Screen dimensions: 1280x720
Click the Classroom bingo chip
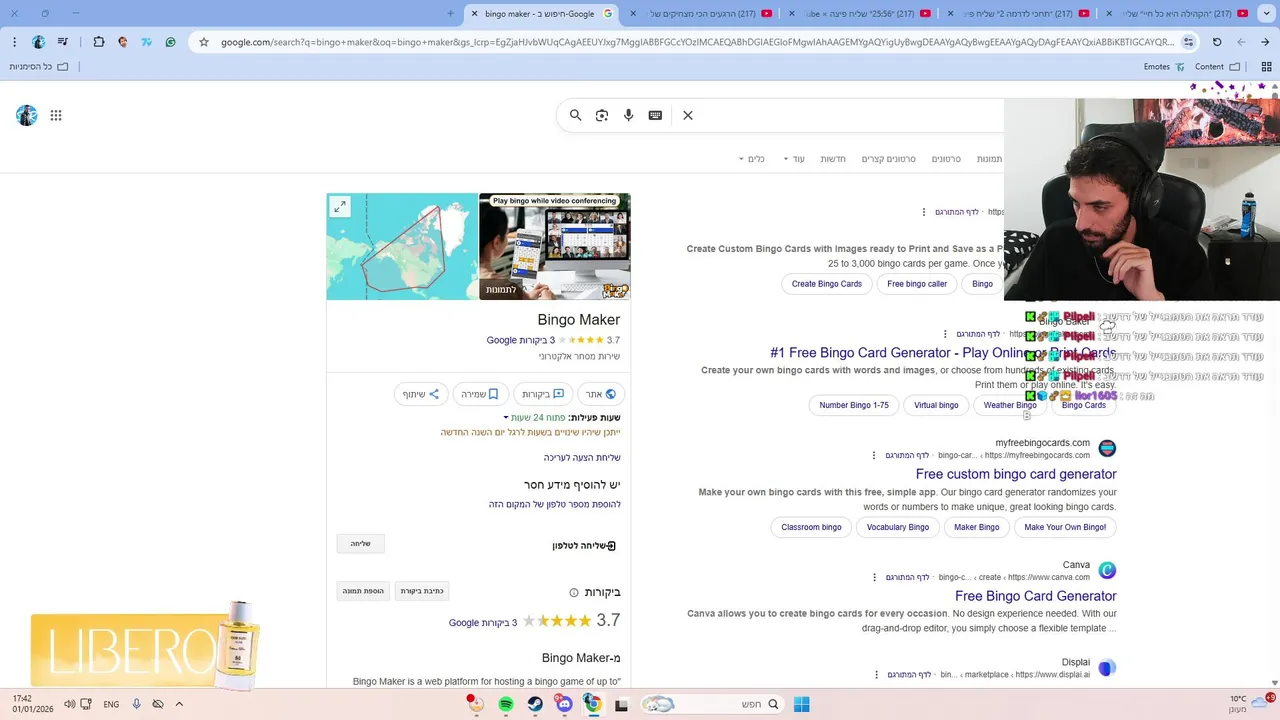click(811, 527)
